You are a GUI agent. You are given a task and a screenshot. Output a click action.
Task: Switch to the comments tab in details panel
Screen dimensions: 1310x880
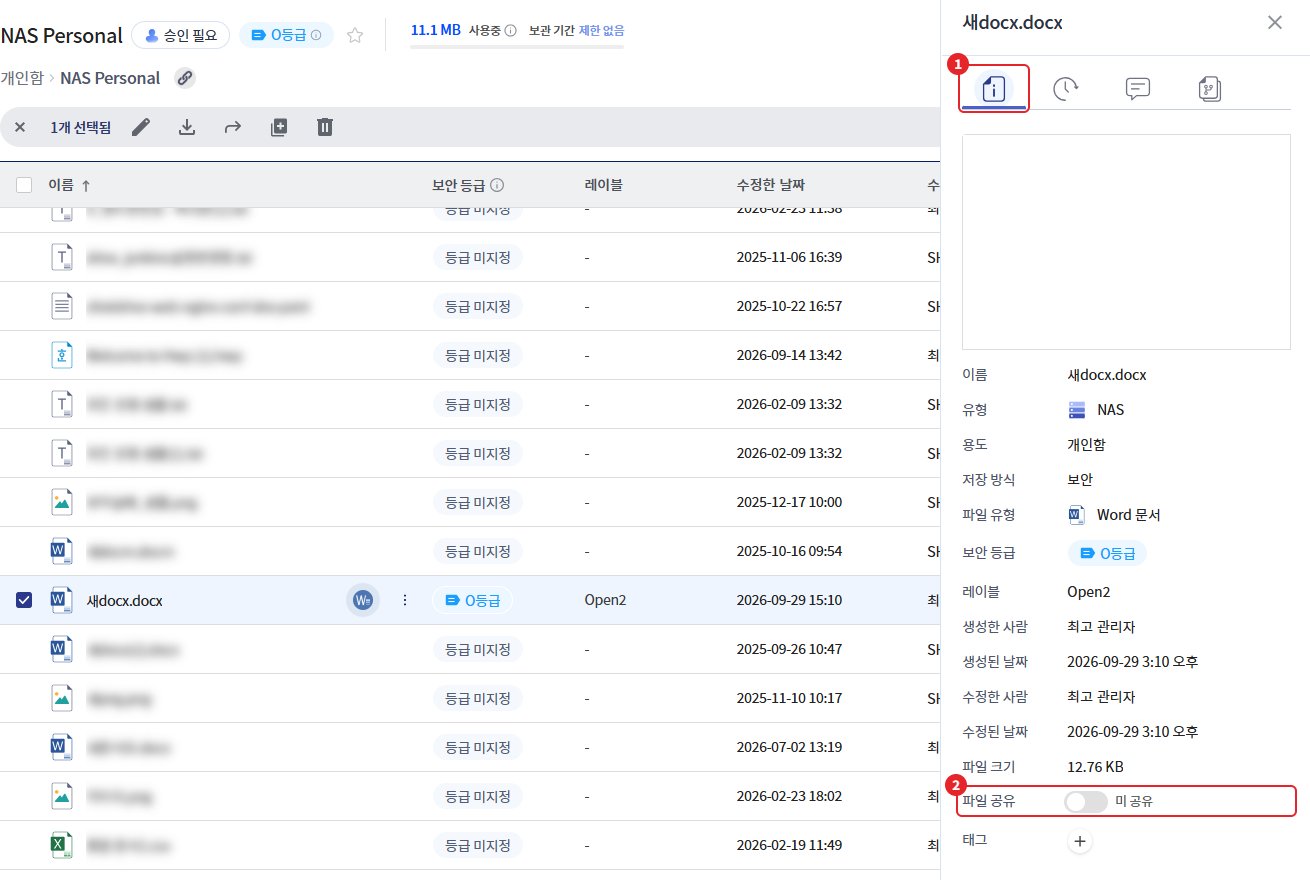[1137, 89]
